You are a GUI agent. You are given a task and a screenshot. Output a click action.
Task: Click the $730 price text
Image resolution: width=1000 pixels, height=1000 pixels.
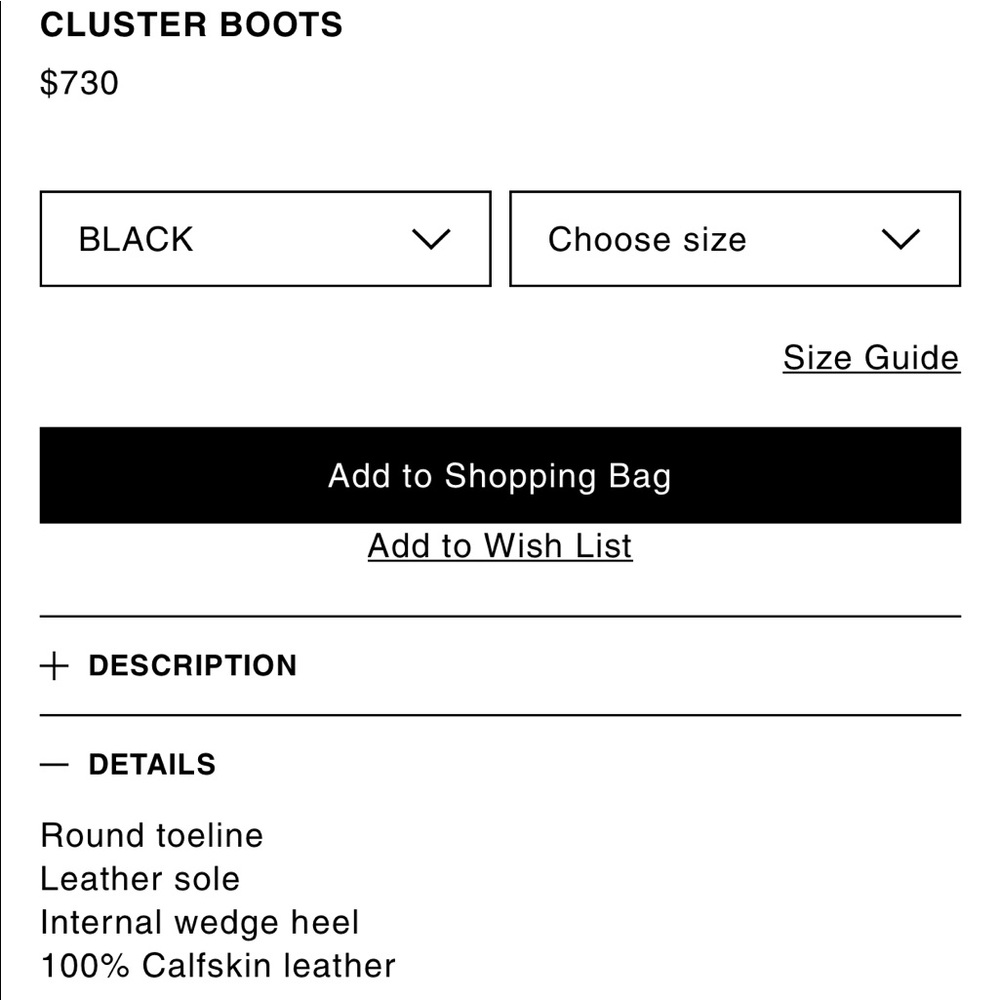click(x=78, y=83)
